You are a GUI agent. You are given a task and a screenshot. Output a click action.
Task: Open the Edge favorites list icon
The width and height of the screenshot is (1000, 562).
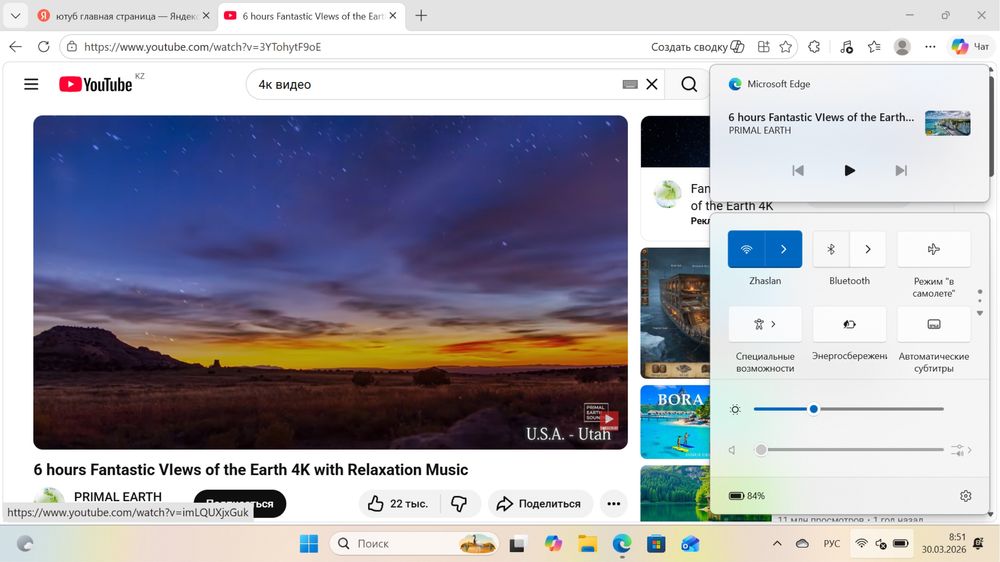[x=874, y=47]
